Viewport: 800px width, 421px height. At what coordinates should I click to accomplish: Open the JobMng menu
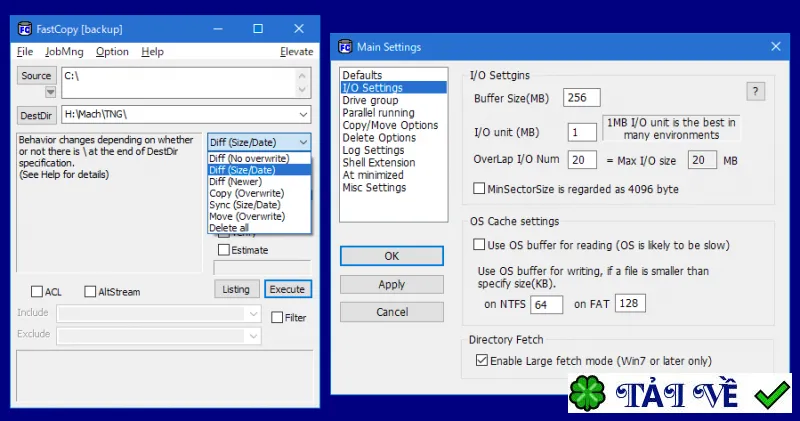(64, 52)
